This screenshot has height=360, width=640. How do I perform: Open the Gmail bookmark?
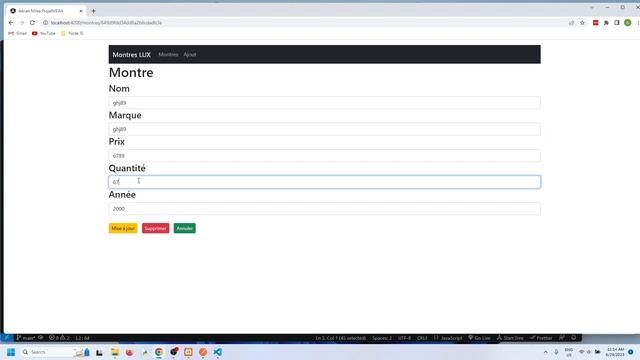point(18,33)
